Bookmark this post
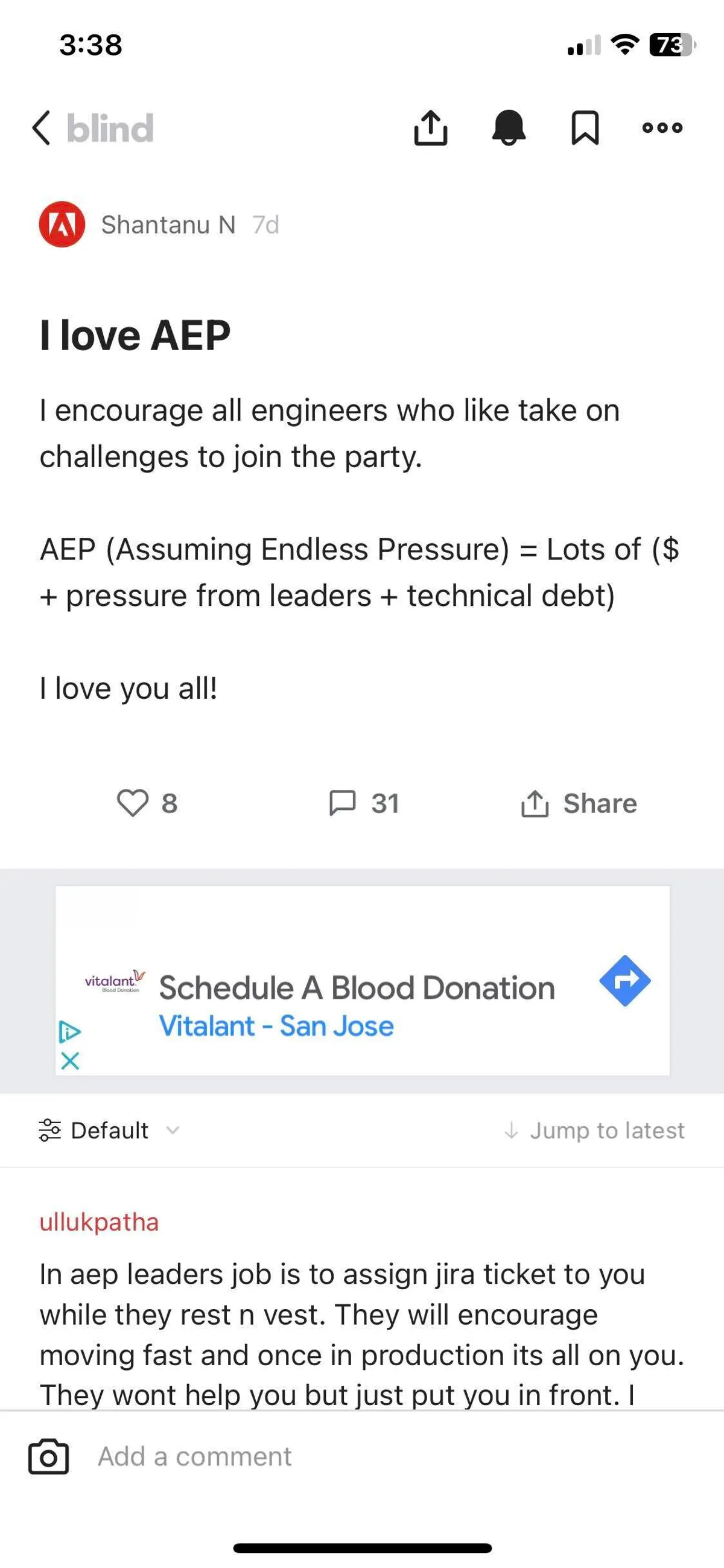 (585, 128)
